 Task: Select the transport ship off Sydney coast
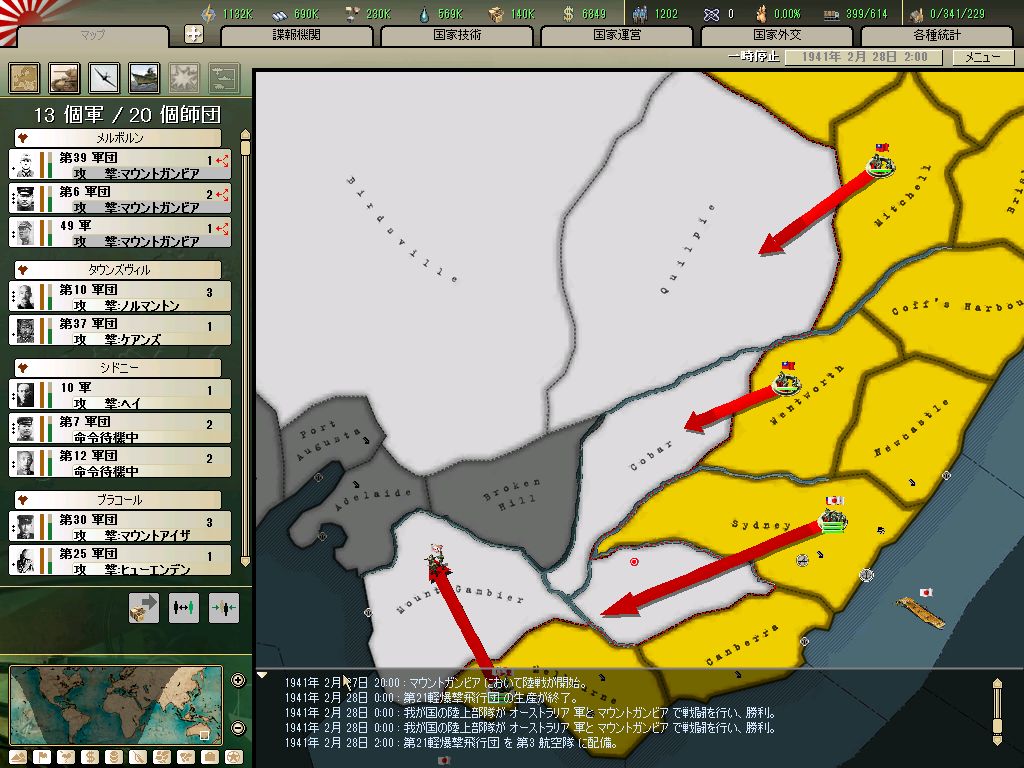[x=920, y=613]
